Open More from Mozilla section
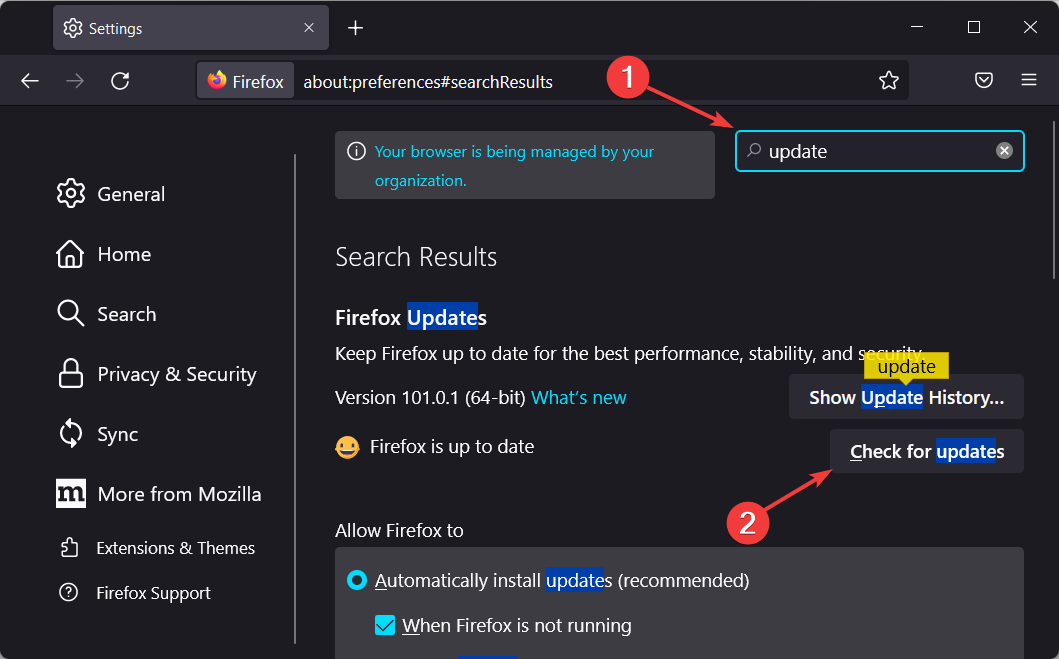Image resolution: width=1059 pixels, height=659 pixels. pos(159,494)
